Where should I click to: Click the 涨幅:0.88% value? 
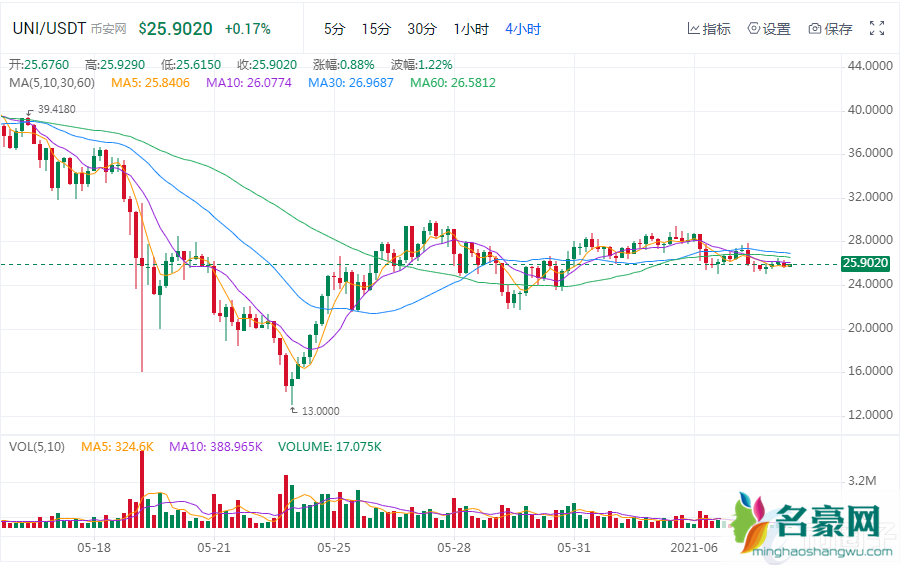344,64
